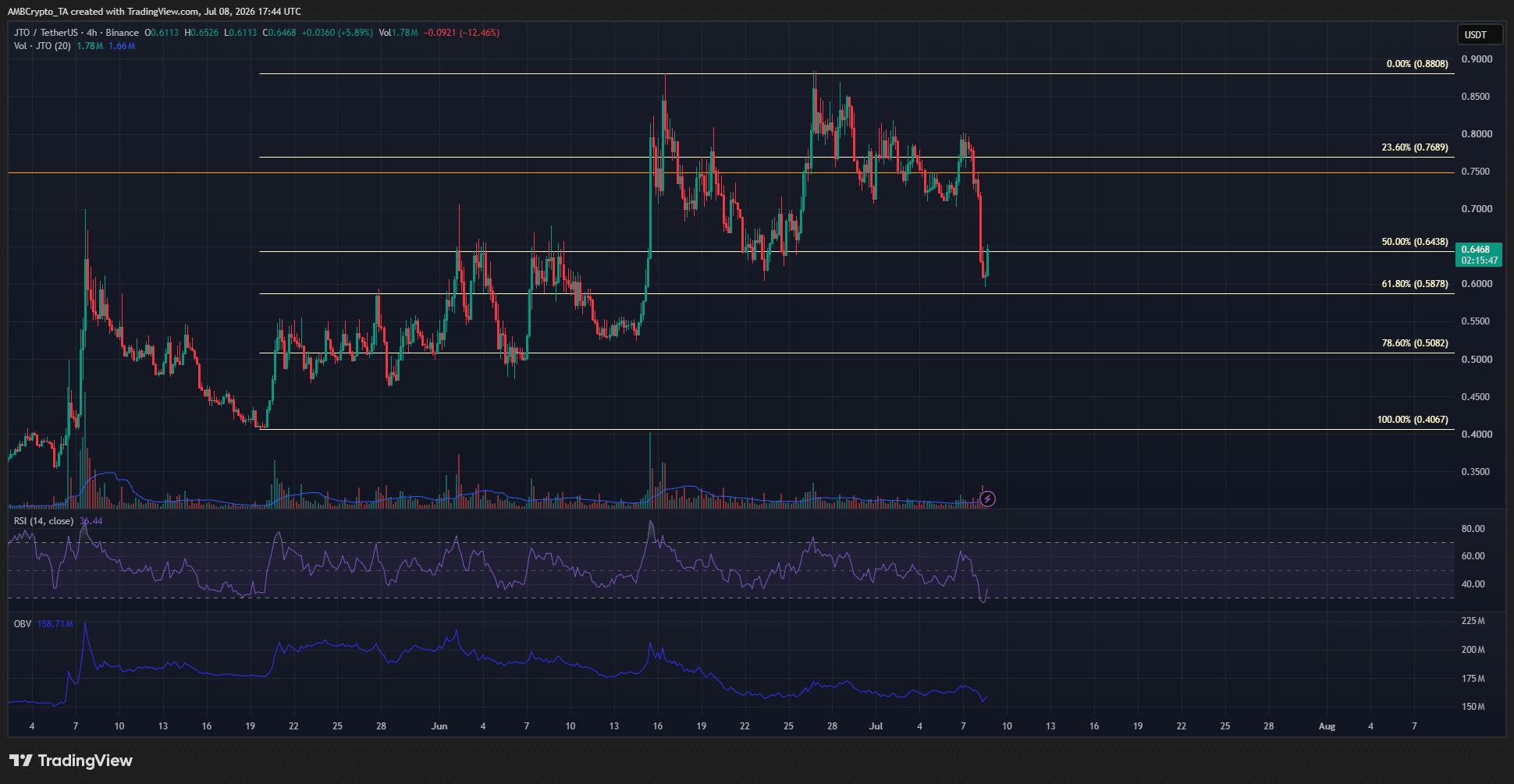Click the OBV value 158.71 M

55,624
